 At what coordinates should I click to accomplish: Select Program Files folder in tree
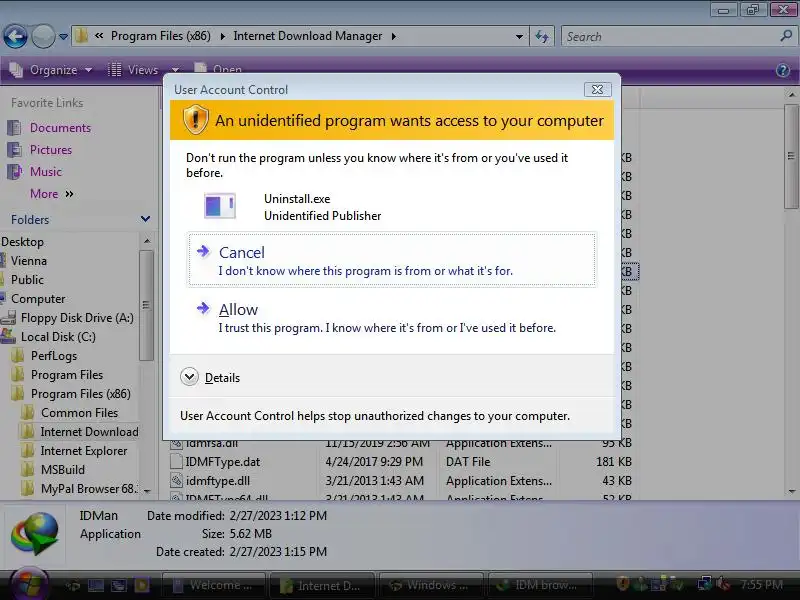(x=67, y=375)
